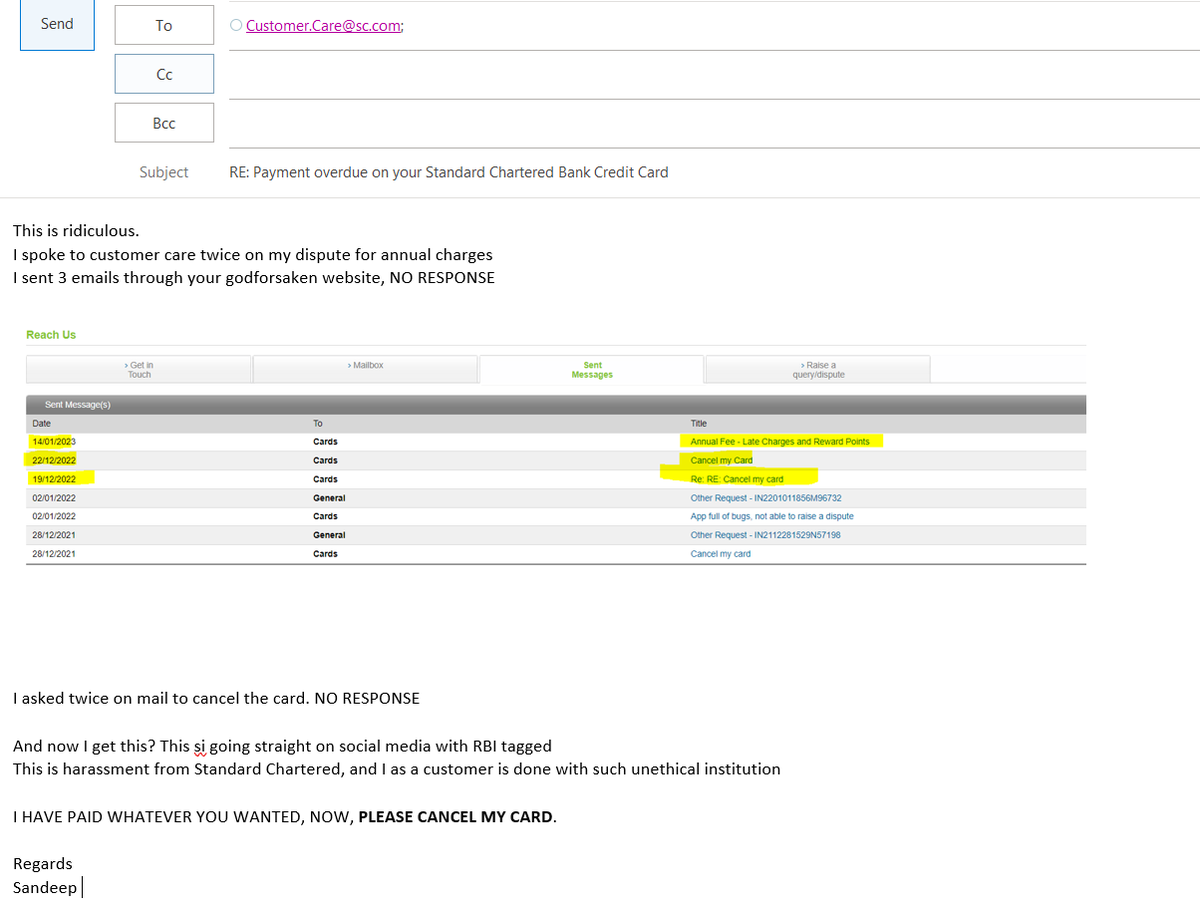1200x910 pixels.
Task: Click the 'I asked twice on mail' line
Action: point(216,698)
